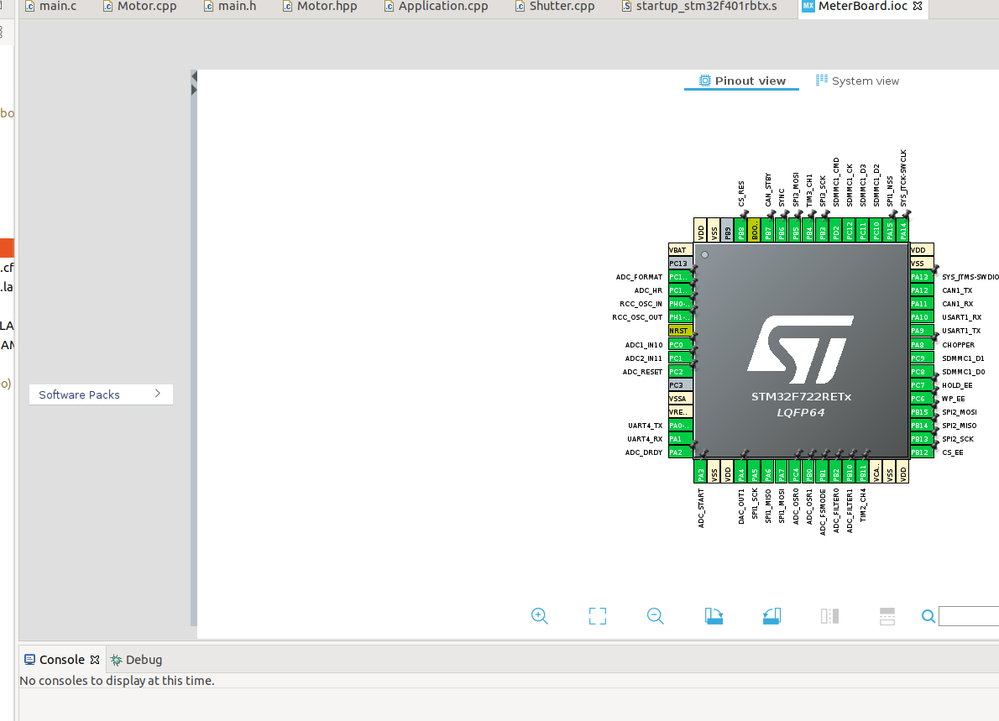Select pin PA2 labeled ADC_DRDY
The image size is (999, 721).
(x=680, y=452)
